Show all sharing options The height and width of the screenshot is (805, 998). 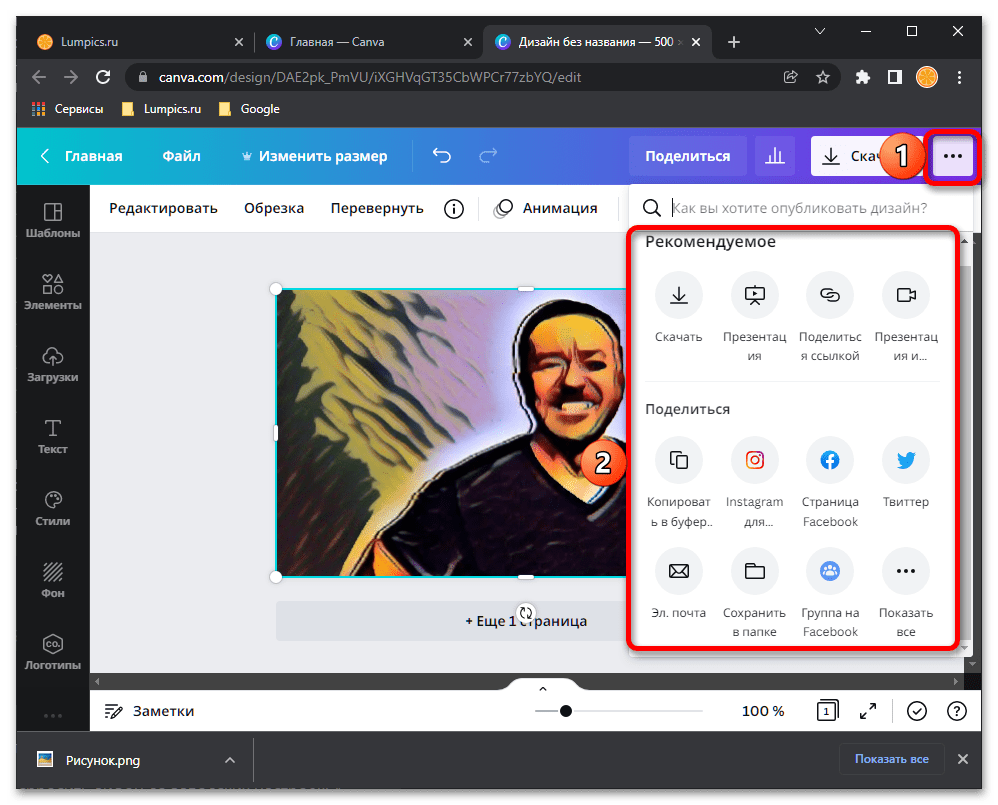point(906,572)
